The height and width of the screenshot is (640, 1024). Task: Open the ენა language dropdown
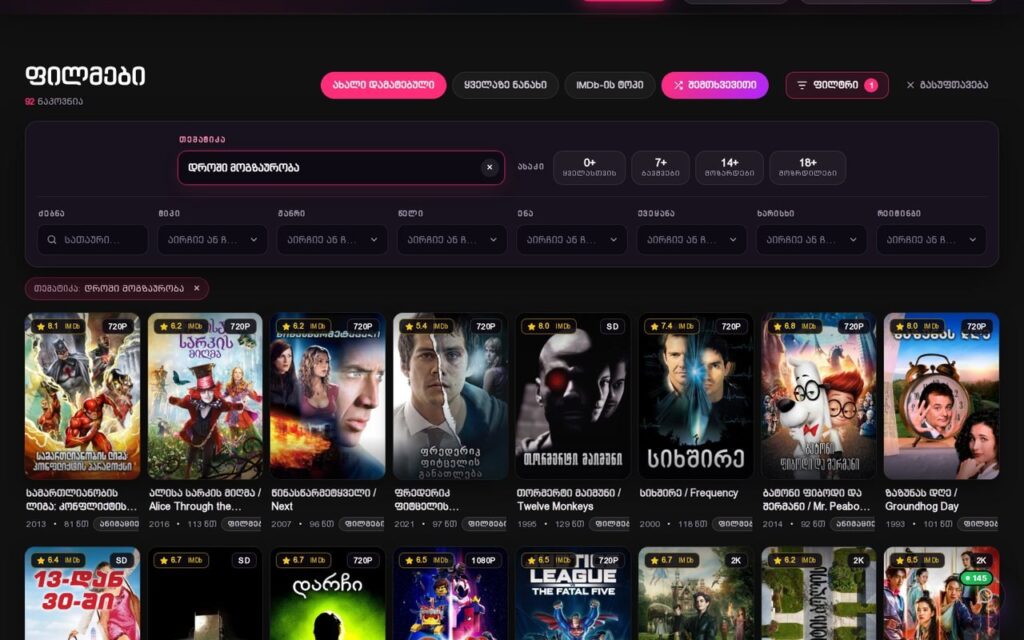click(572, 240)
